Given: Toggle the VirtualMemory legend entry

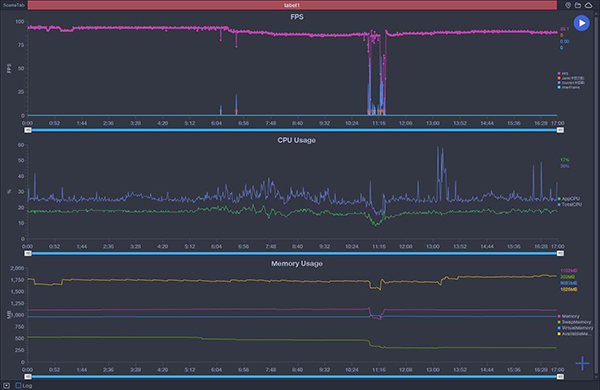Looking at the screenshot, I should 576,328.
